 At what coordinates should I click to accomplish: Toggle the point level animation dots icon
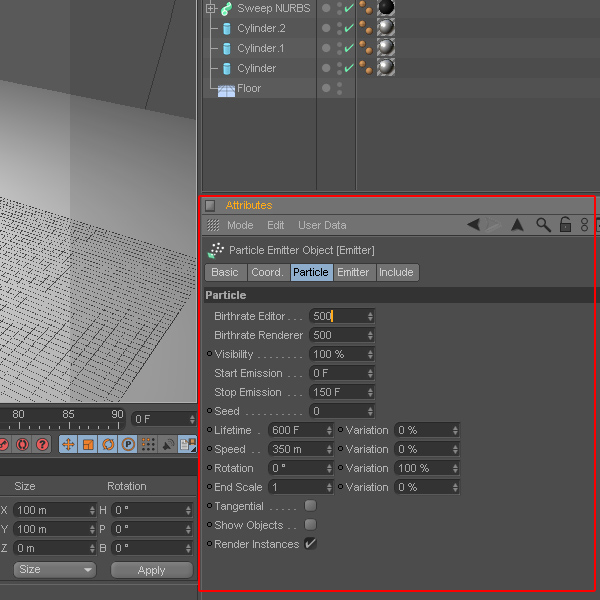coord(148,444)
